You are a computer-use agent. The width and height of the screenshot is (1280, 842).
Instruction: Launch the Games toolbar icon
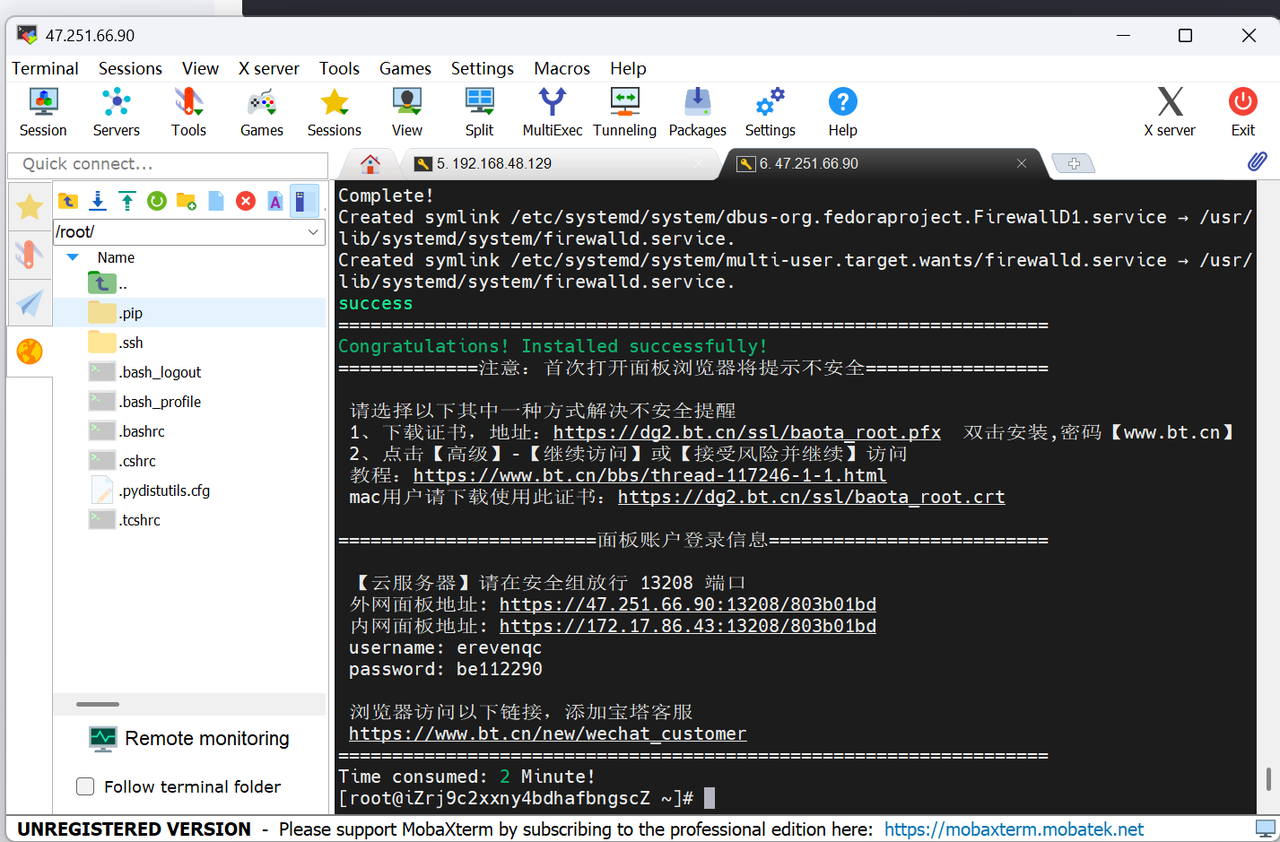[262, 112]
